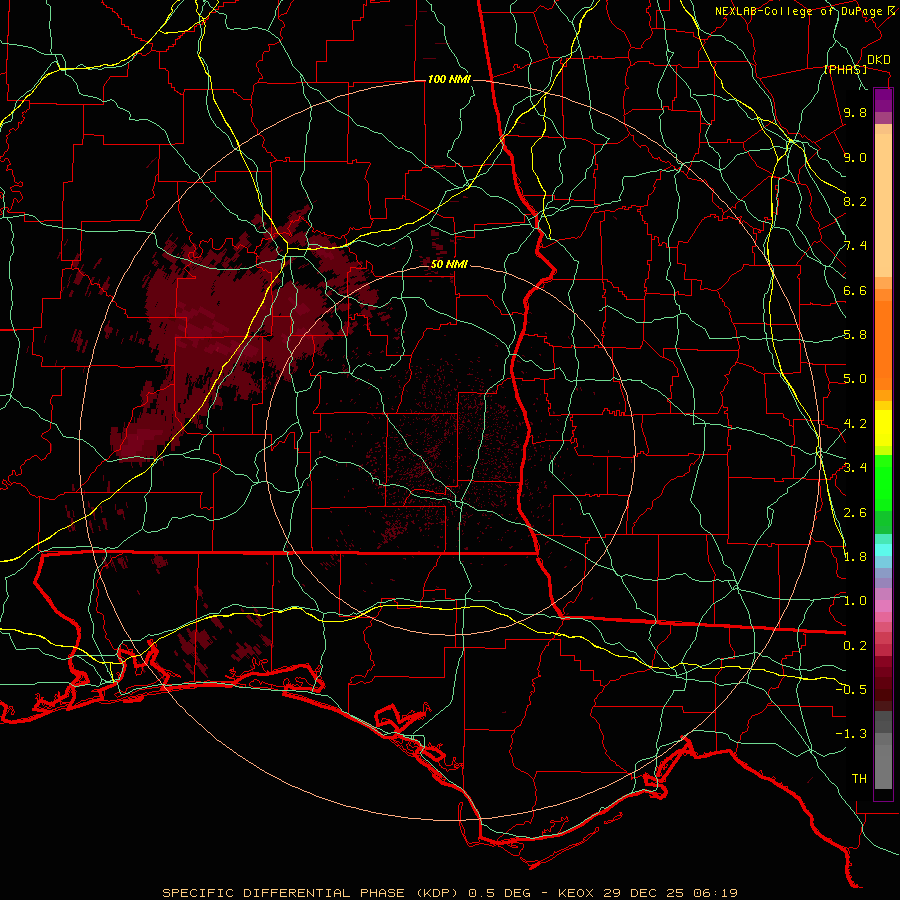Screen dimensions: 900x900
Task: Click the 50 NMI range ring label
Action: (449, 264)
